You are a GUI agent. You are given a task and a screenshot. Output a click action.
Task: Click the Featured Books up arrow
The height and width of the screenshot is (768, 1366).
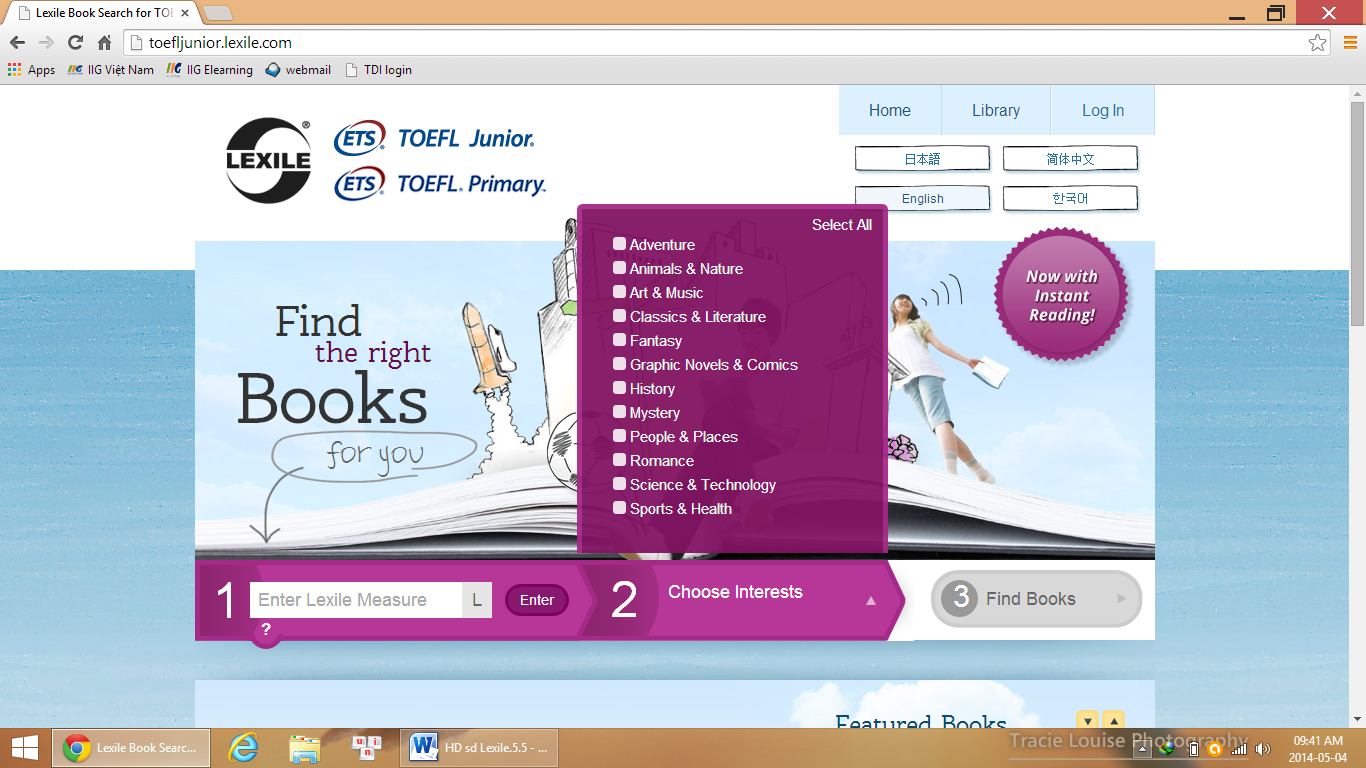point(1113,720)
